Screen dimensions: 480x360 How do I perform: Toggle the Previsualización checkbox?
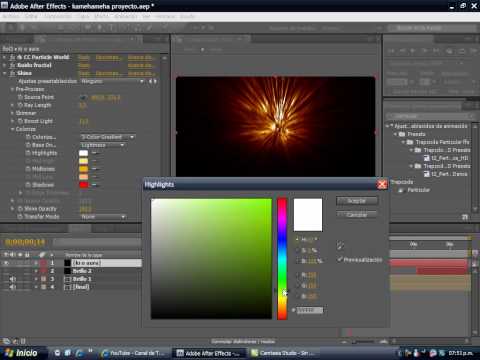point(340,259)
